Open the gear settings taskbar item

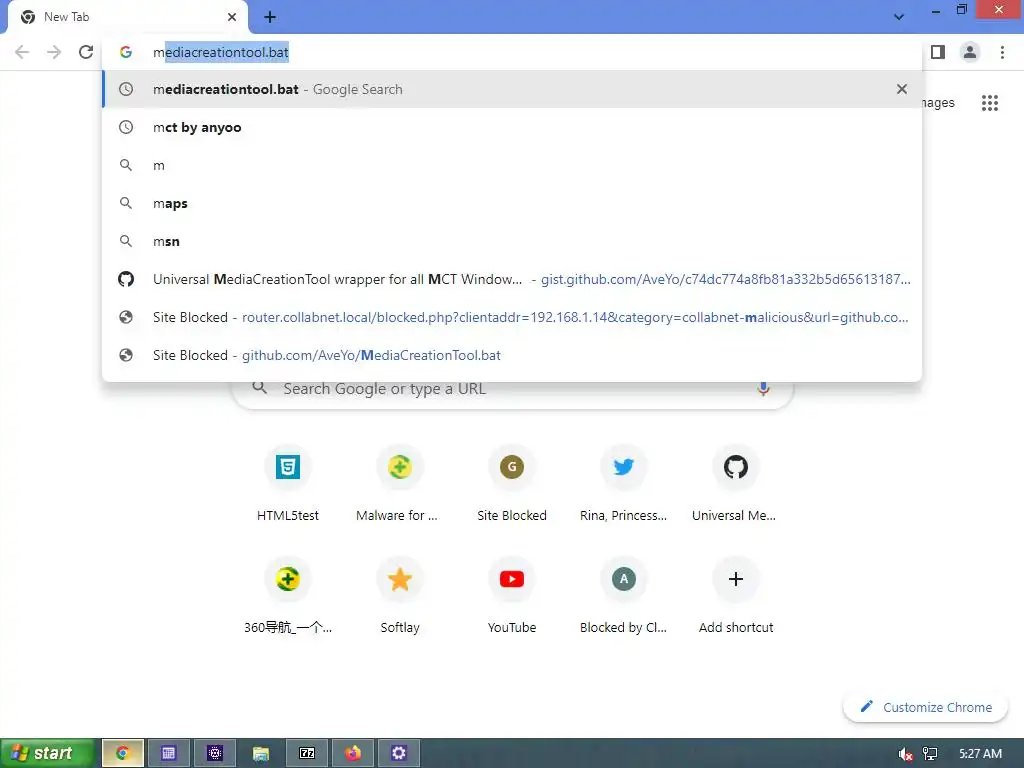pyautogui.click(x=398, y=753)
